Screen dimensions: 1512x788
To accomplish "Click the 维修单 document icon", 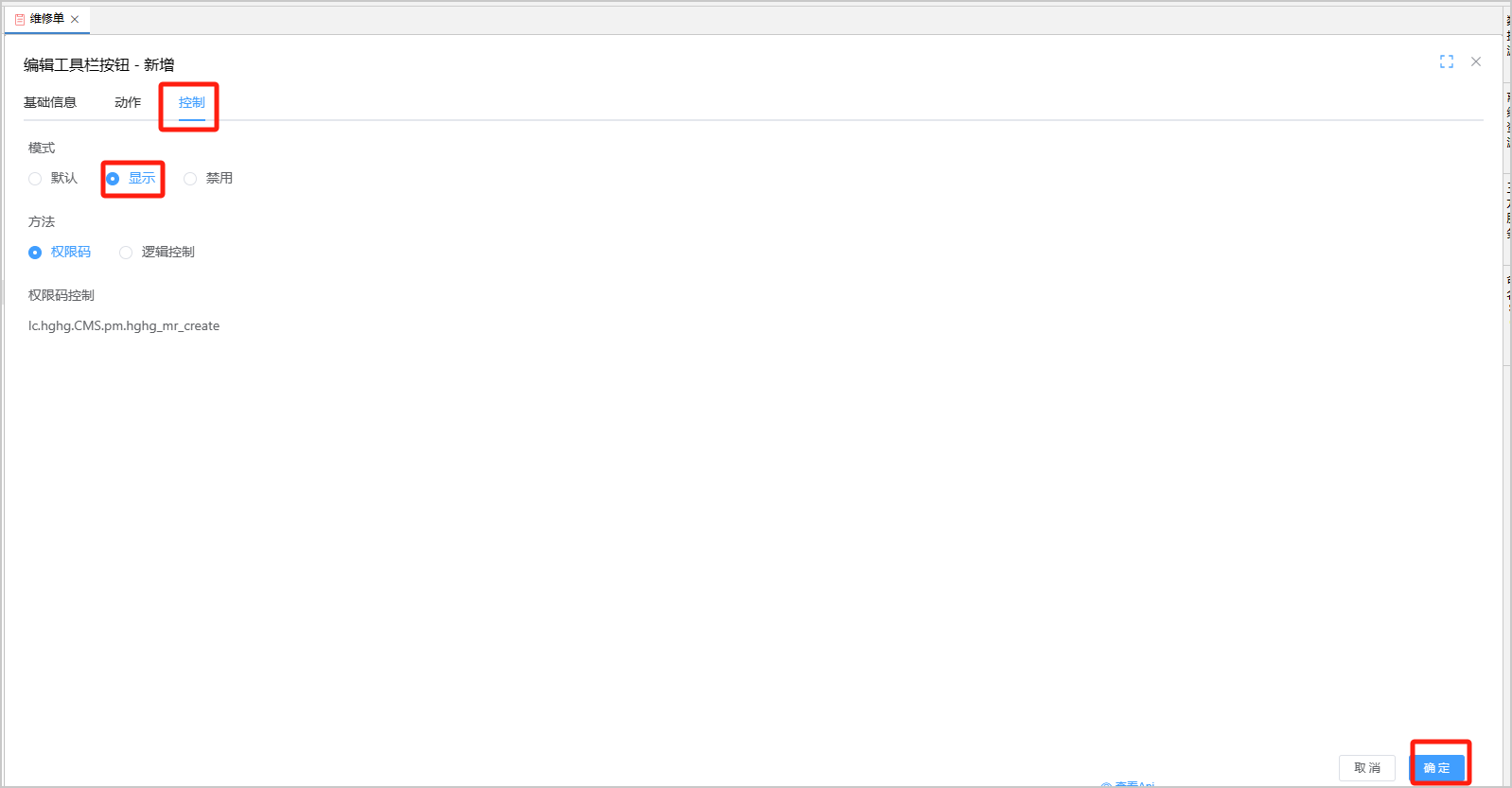I will point(20,19).
